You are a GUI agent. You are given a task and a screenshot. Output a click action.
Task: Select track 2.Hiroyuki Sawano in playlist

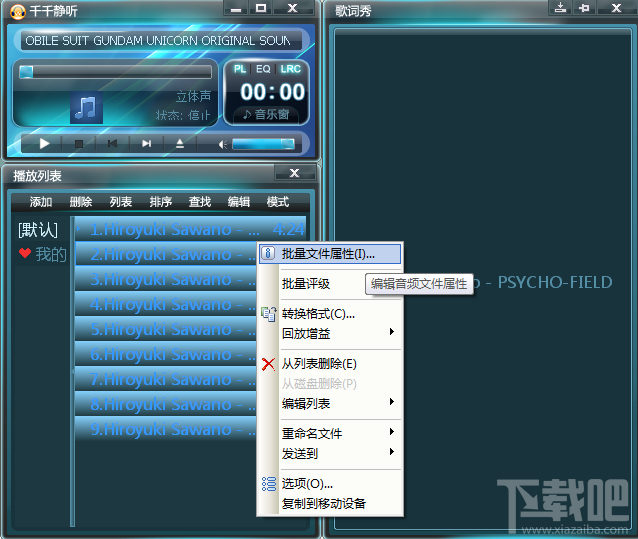pos(166,254)
